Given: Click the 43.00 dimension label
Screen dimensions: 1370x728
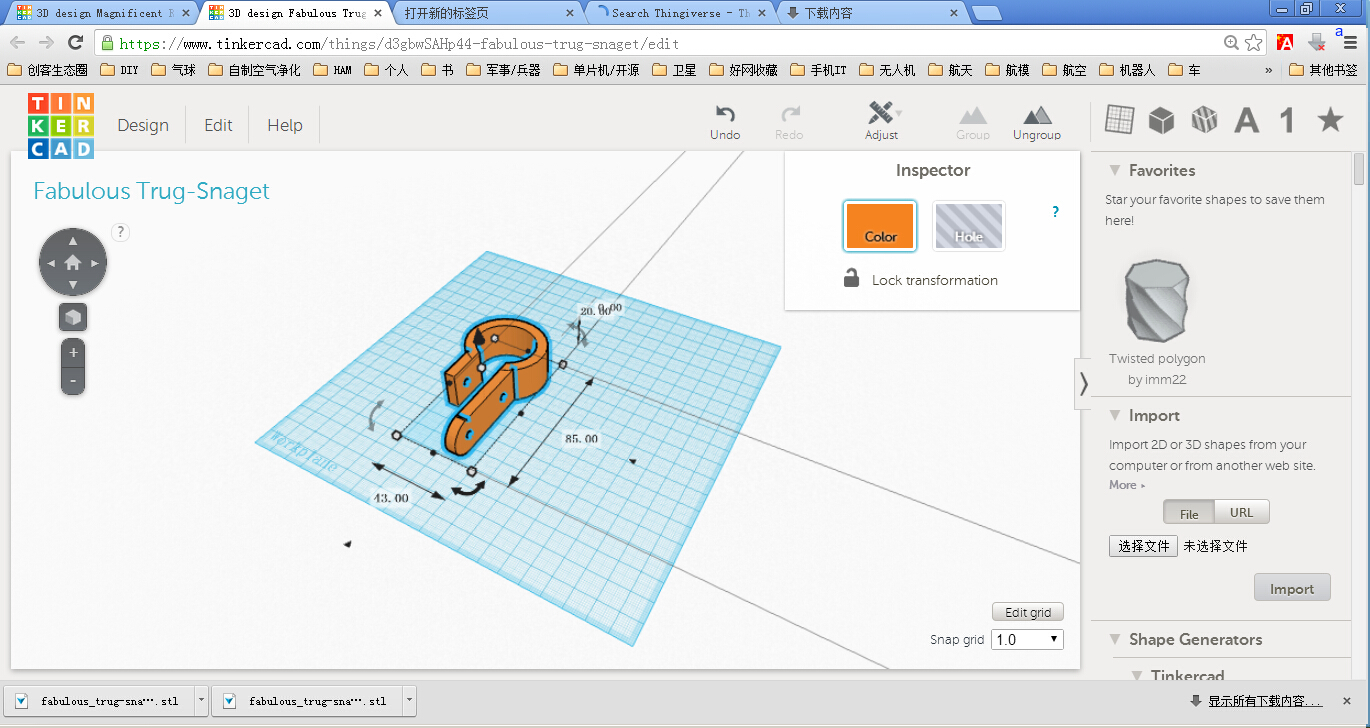Looking at the screenshot, I should pos(391,498).
